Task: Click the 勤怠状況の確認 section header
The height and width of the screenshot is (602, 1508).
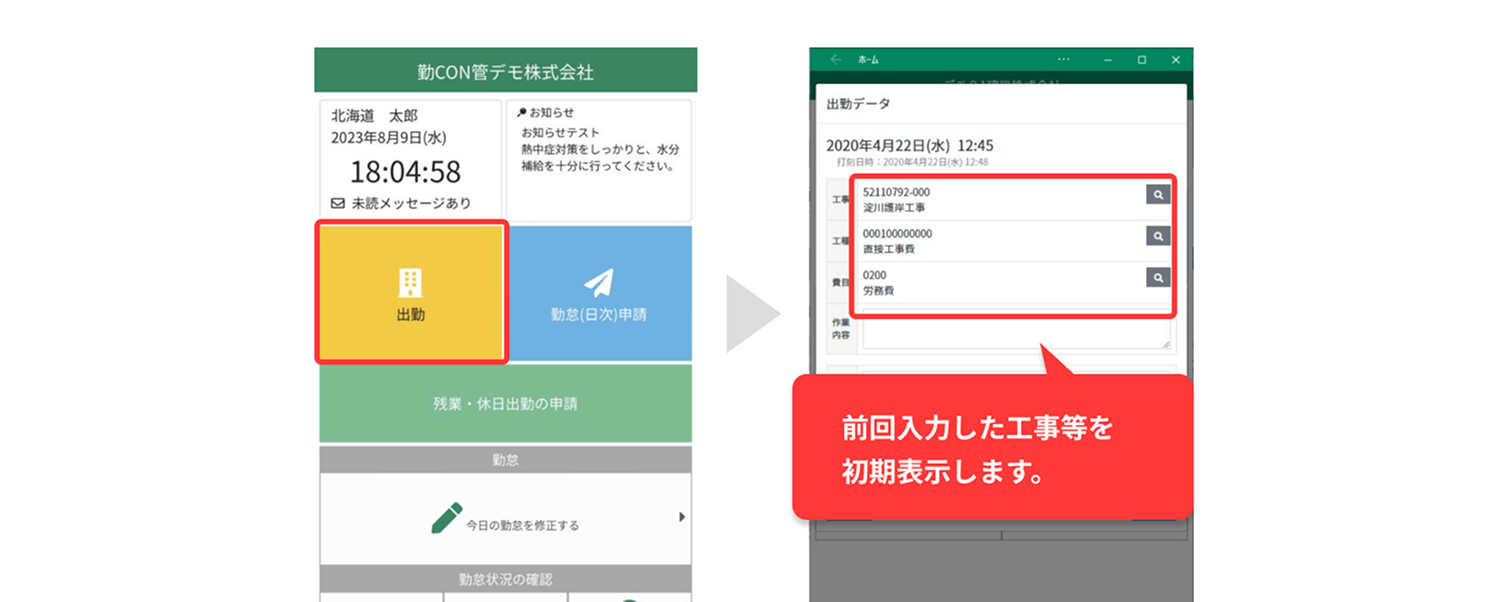Action: coord(505,578)
